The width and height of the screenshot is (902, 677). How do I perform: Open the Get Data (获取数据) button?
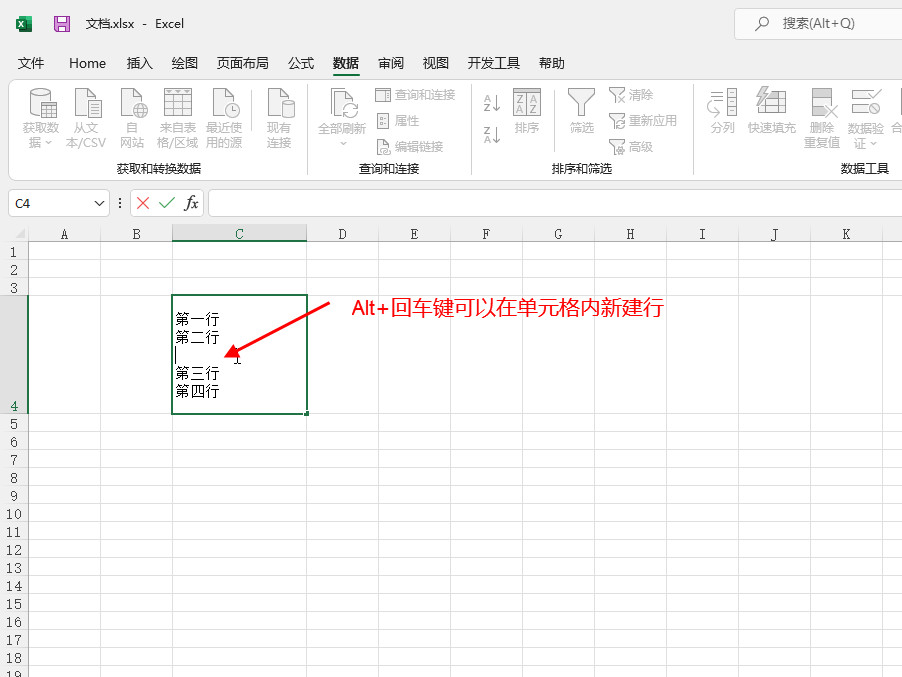point(40,118)
